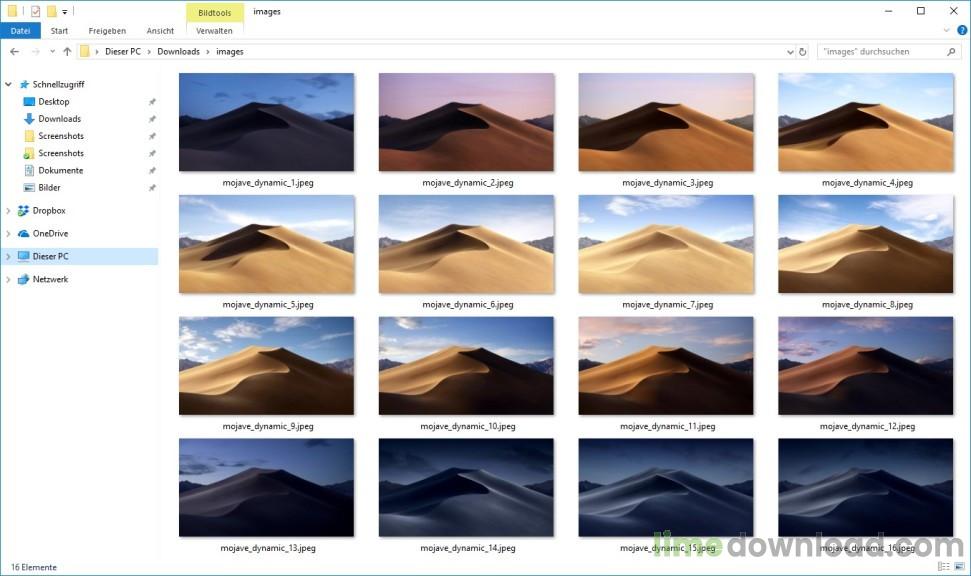Open the blue Help icon

[x=961, y=31]
